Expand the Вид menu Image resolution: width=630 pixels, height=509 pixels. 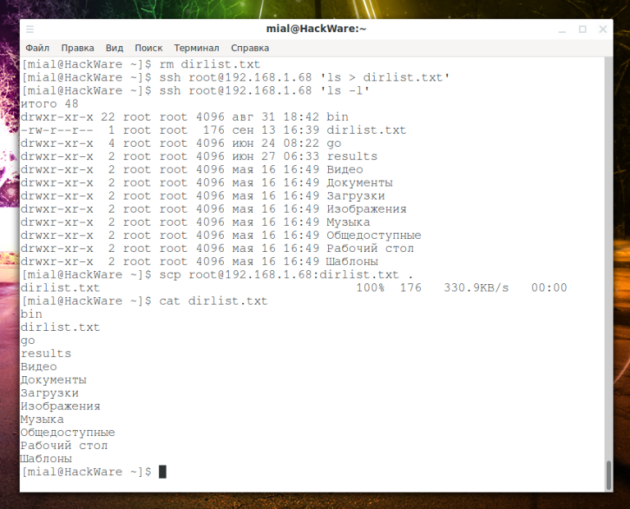(114, 47)
